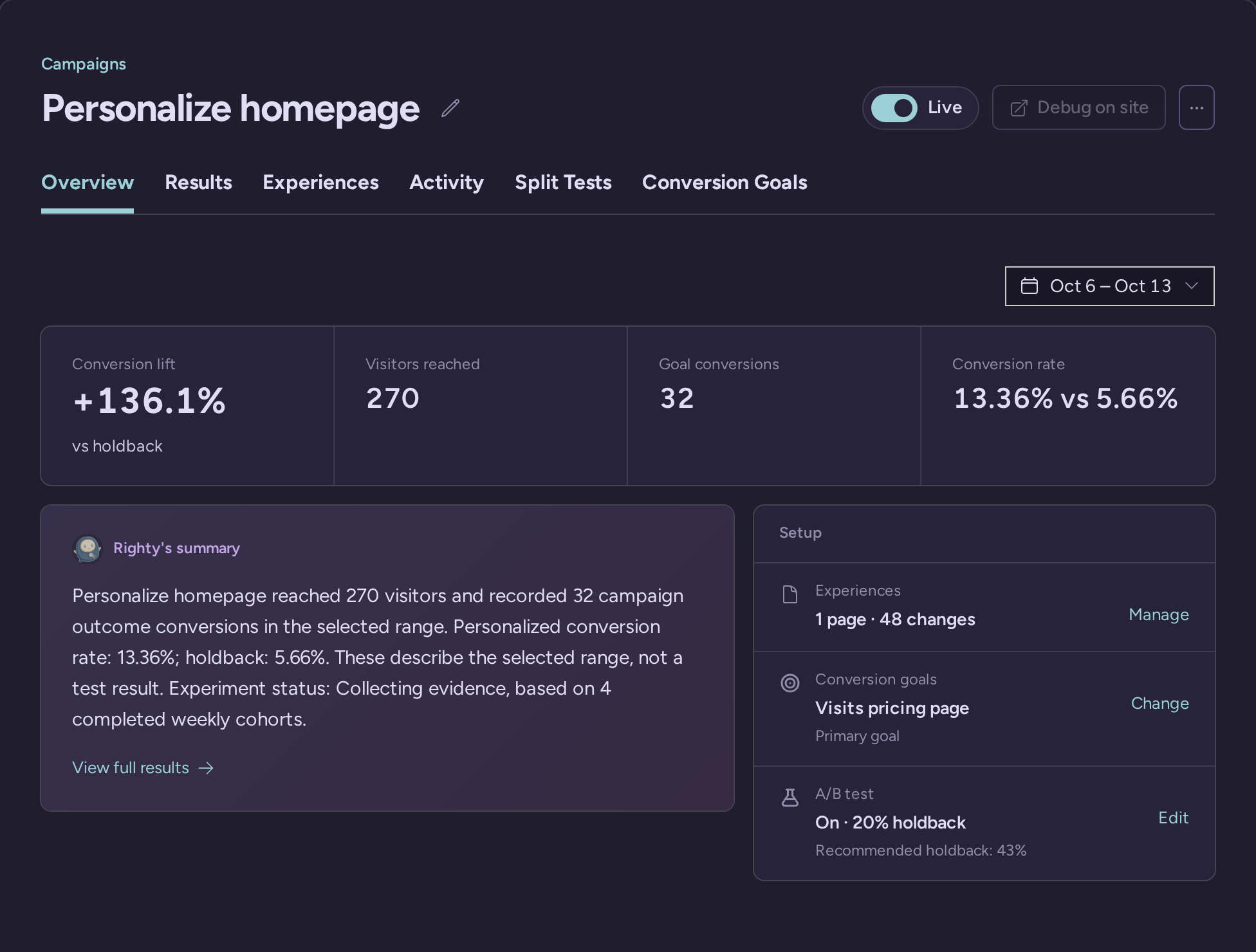The height and width of the screenshot is (952, 1256).
Task: Click the Campaigns breadcrumb link
Action: coord(84,64)
